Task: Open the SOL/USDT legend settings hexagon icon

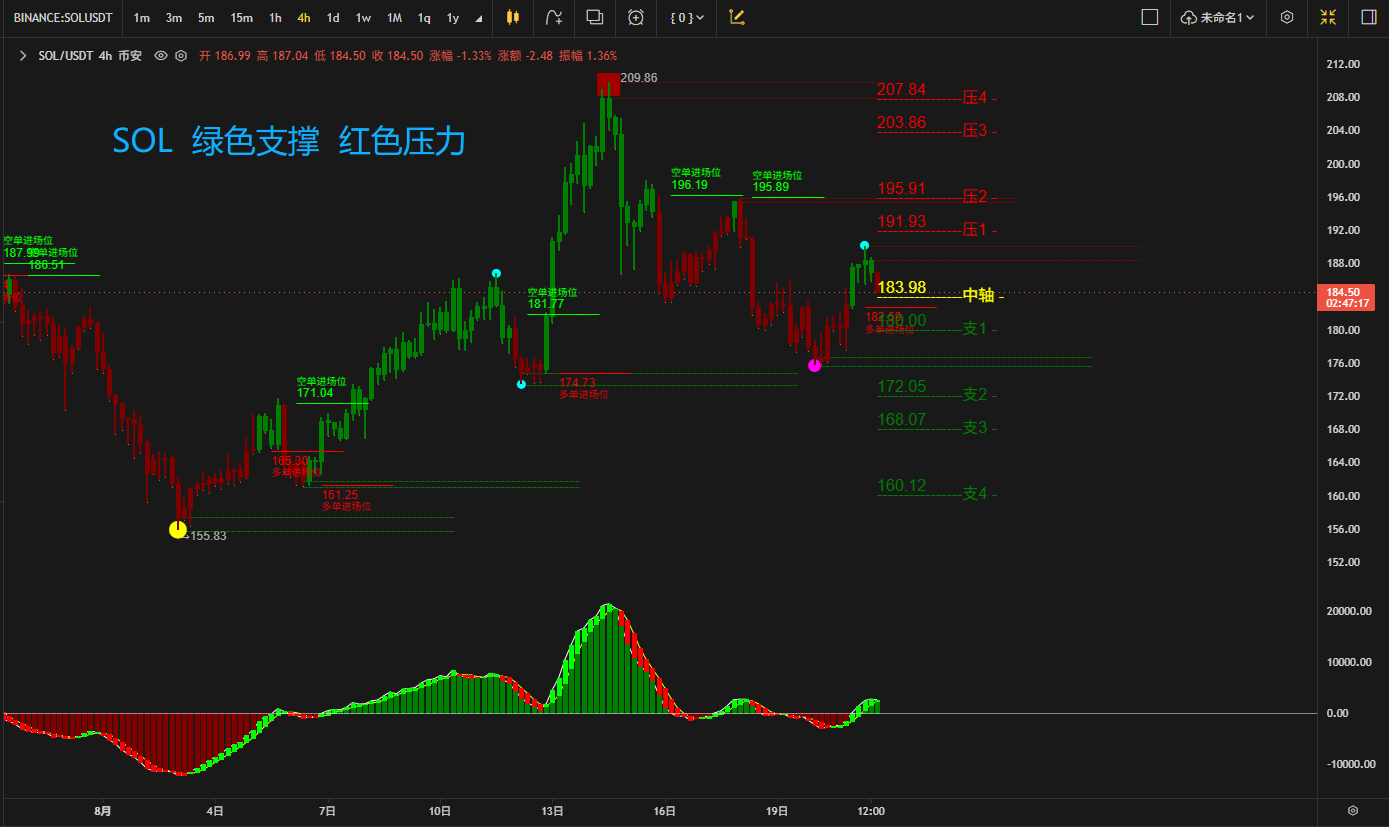Action: point(181,56)
